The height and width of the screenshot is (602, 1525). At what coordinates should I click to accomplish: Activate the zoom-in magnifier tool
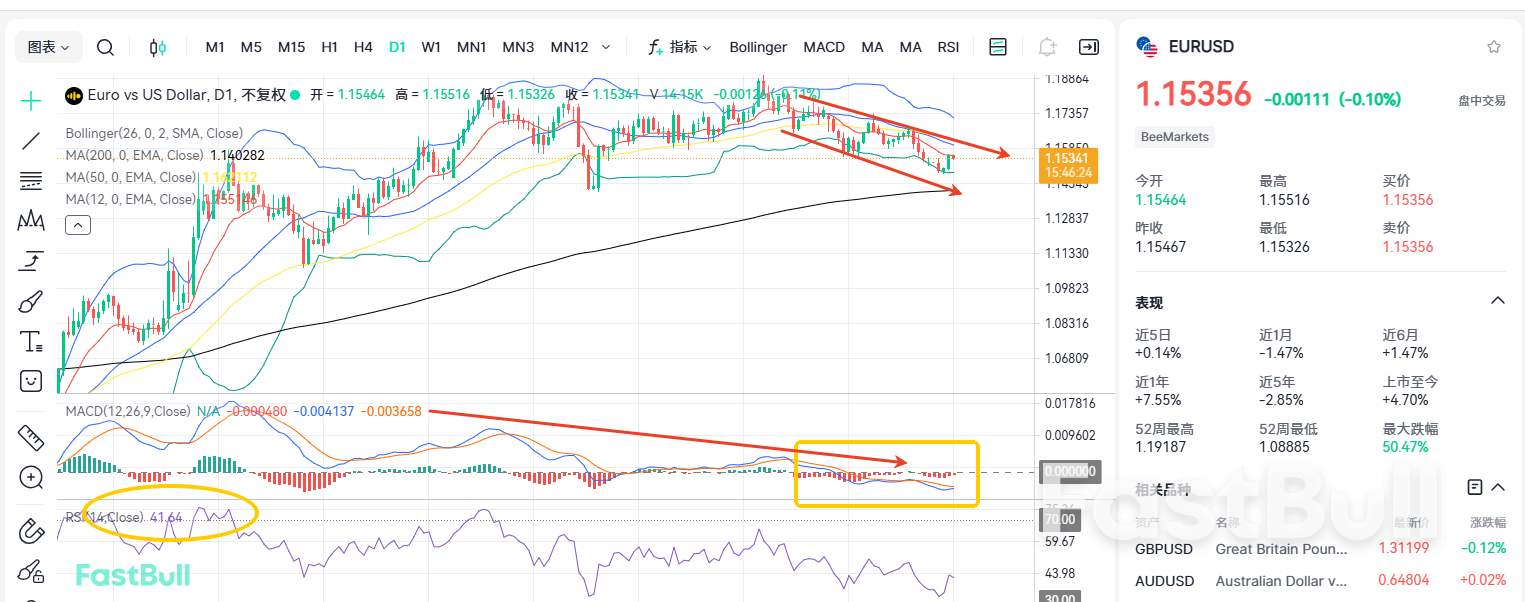point(31,477)
